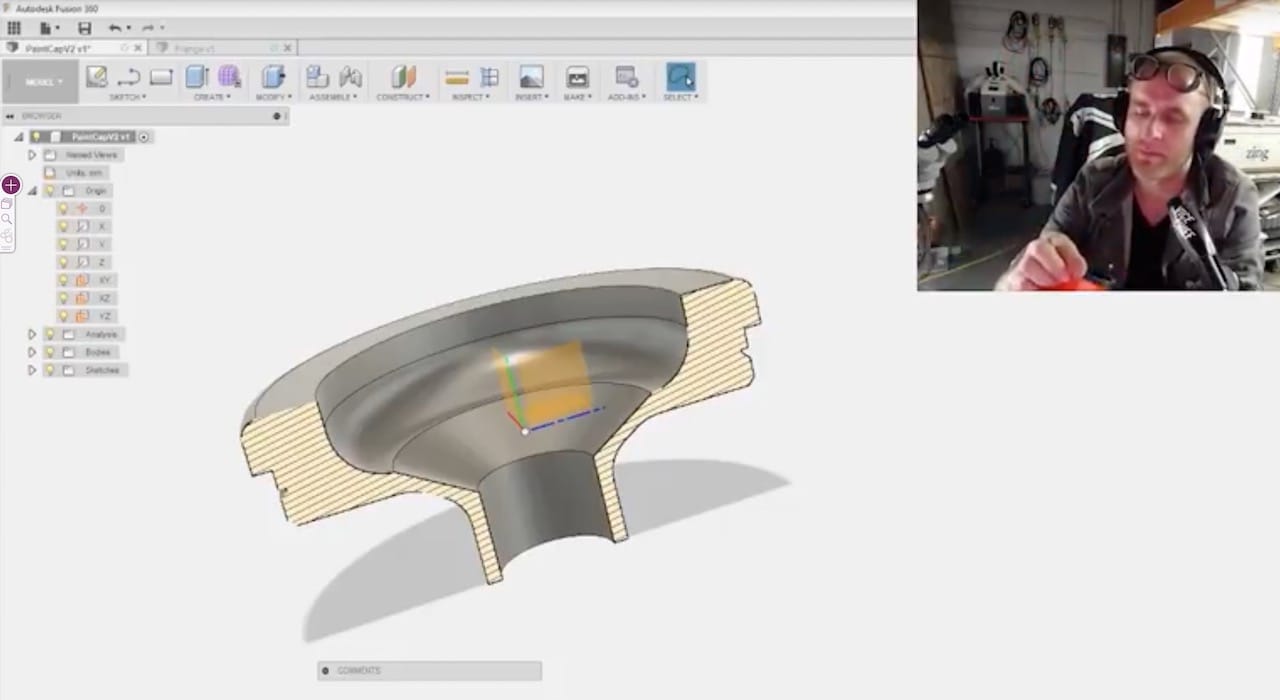Toggle visibility of the XY origin plane

click(63, 280)
